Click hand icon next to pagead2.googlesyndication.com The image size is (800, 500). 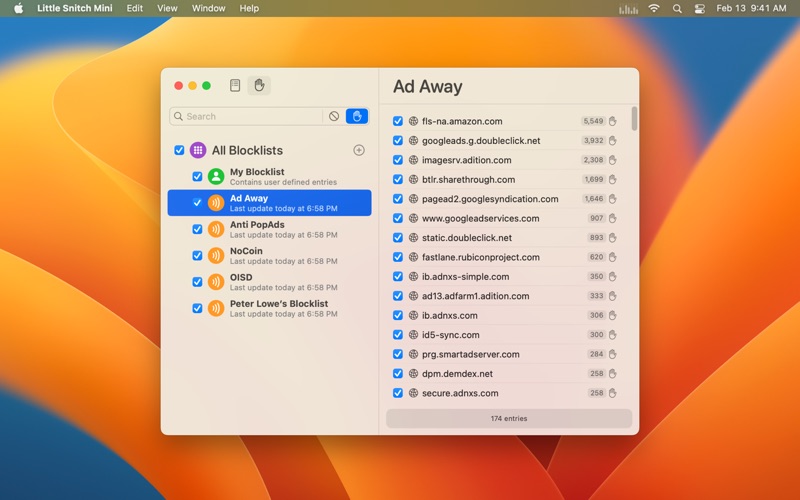613,198
